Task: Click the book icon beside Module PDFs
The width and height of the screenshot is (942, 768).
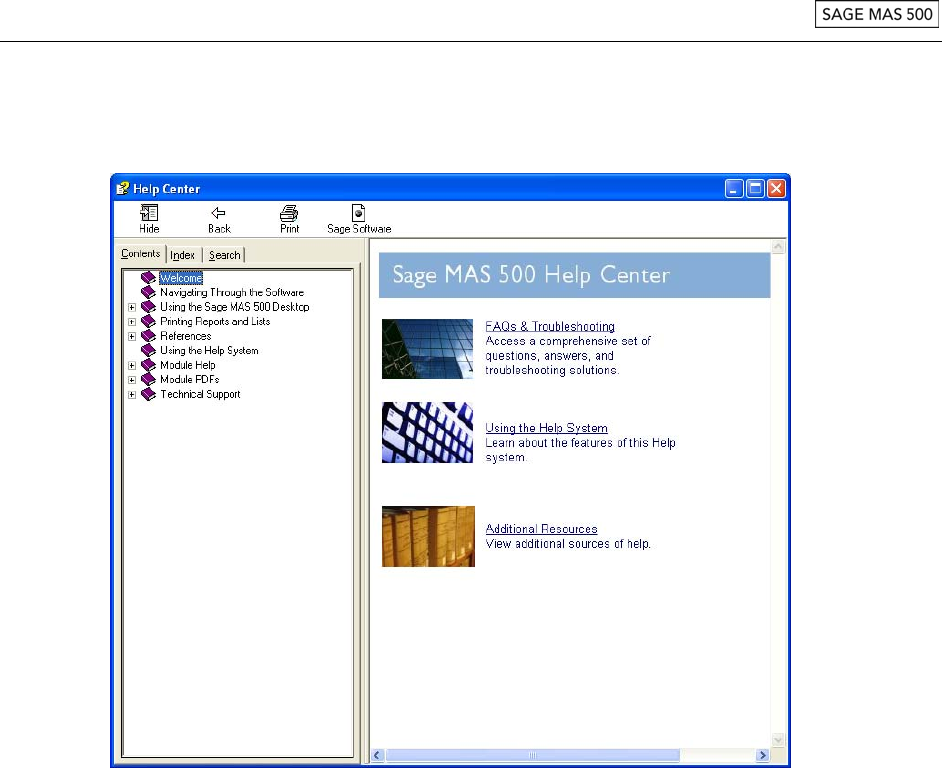Action: point(148,379)
